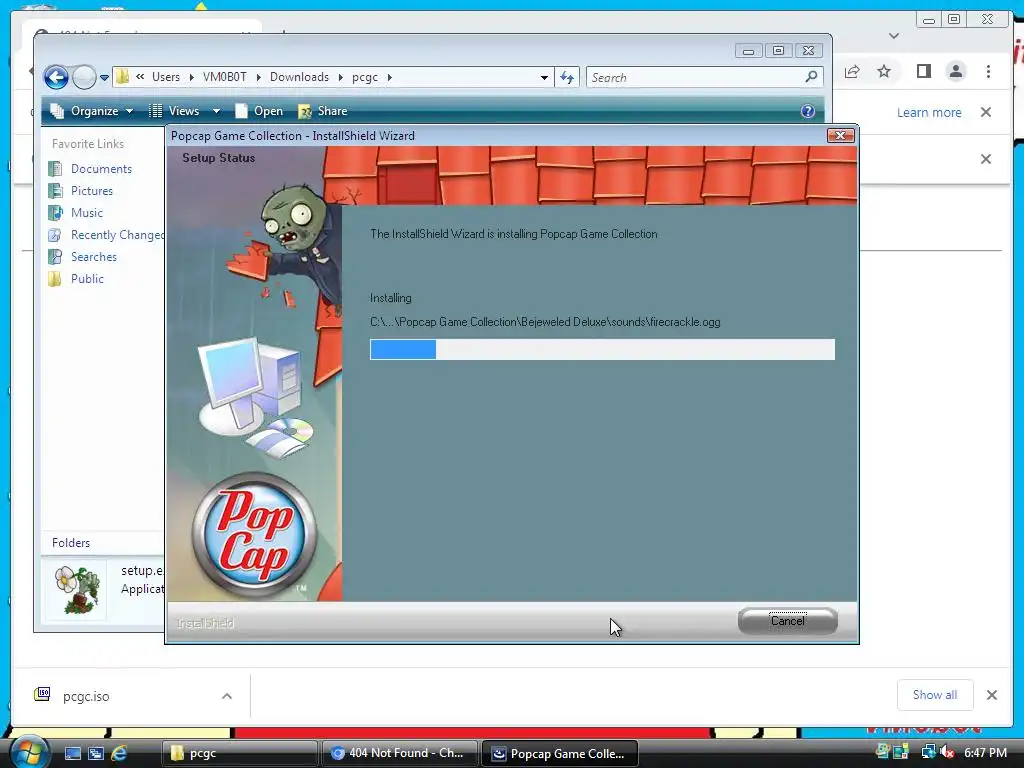Click the Users breadcrumb in the address bar
Screen dimensions: 1024x768
pyautogui.click(x=166, y=77)
